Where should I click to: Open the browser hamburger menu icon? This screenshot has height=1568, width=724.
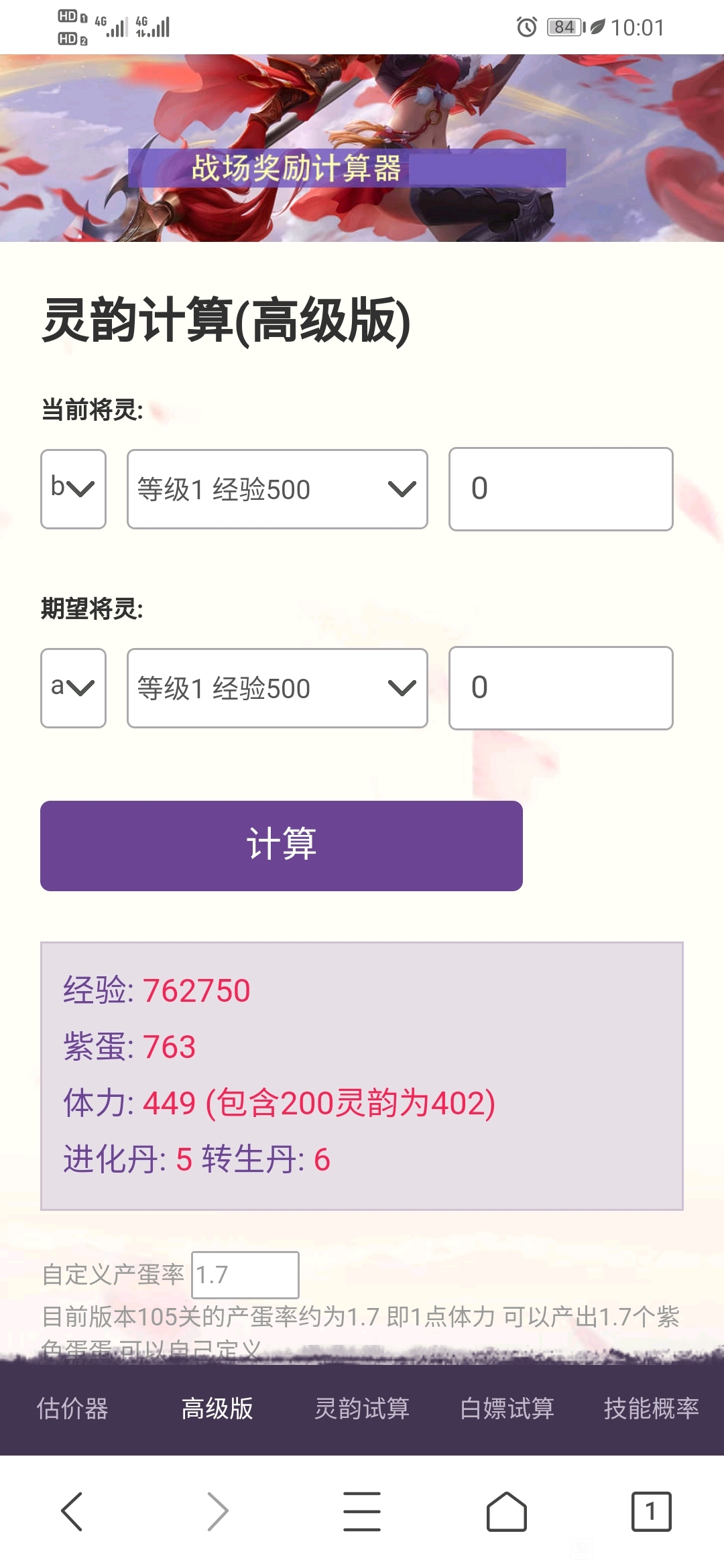coord(362,1512)
